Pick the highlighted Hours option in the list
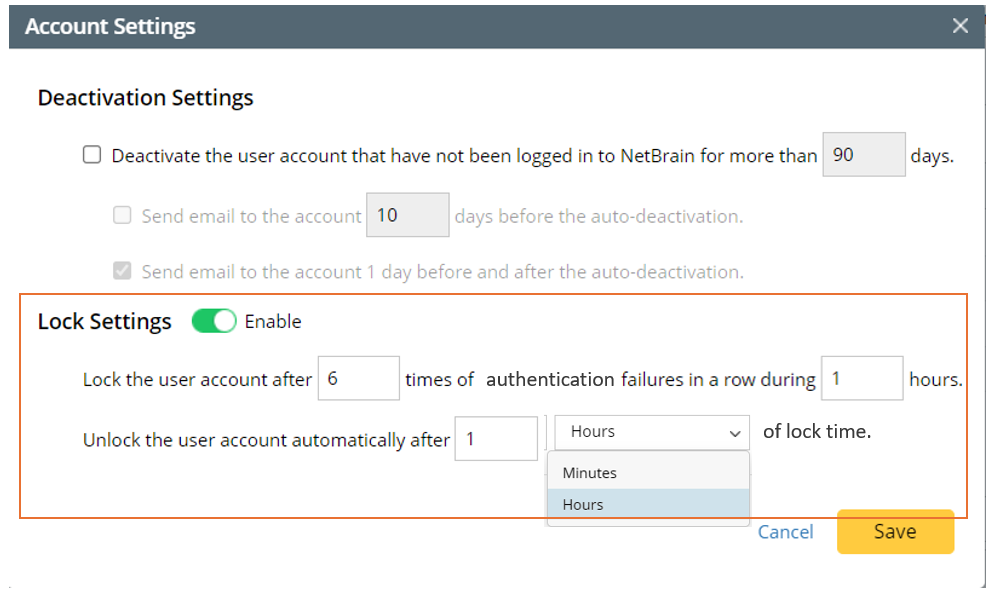The image size is (986, 591). point(583,505)
